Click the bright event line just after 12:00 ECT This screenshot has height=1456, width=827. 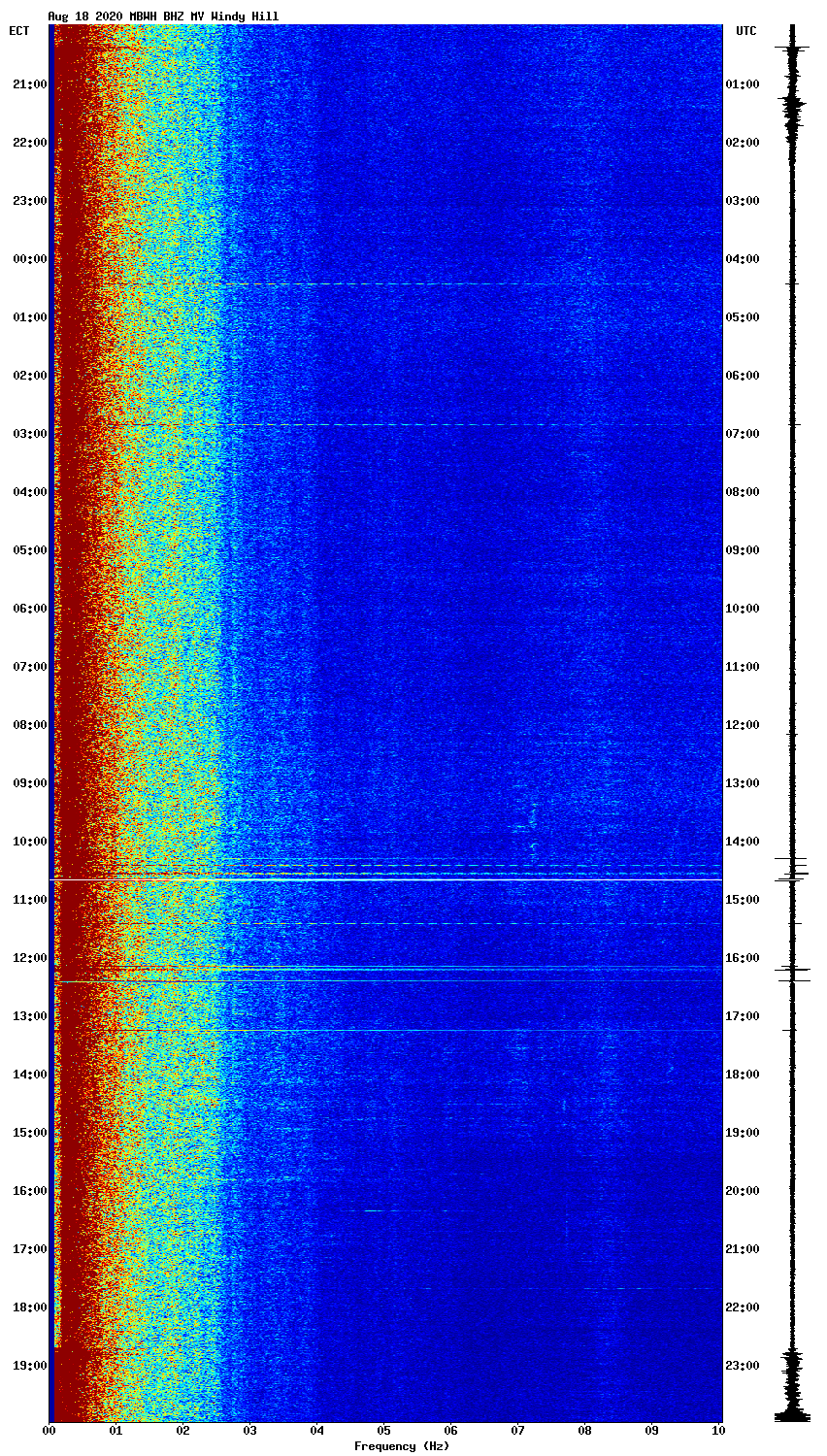[x=385, y=969]
